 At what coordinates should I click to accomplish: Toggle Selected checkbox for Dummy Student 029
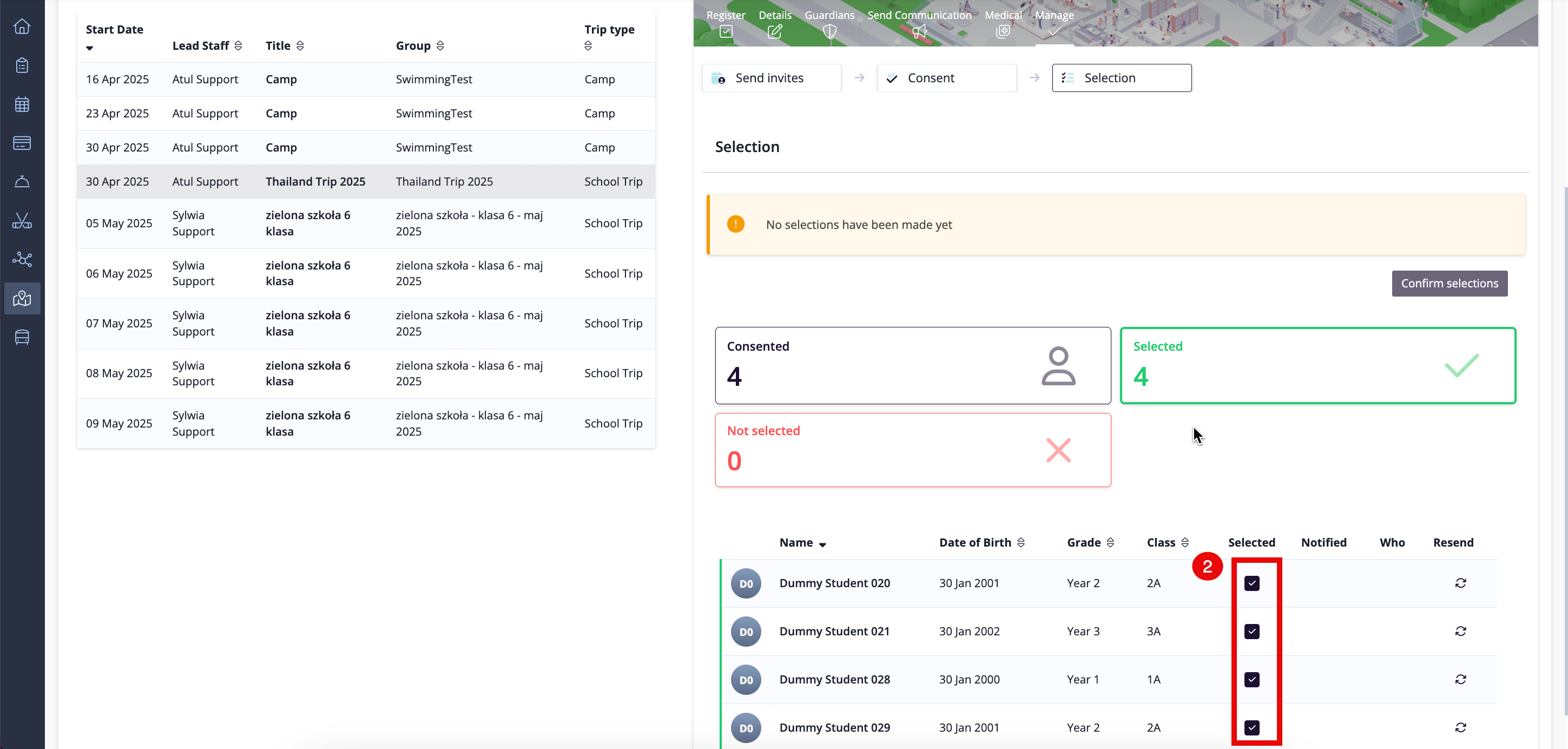[1251, 727]
